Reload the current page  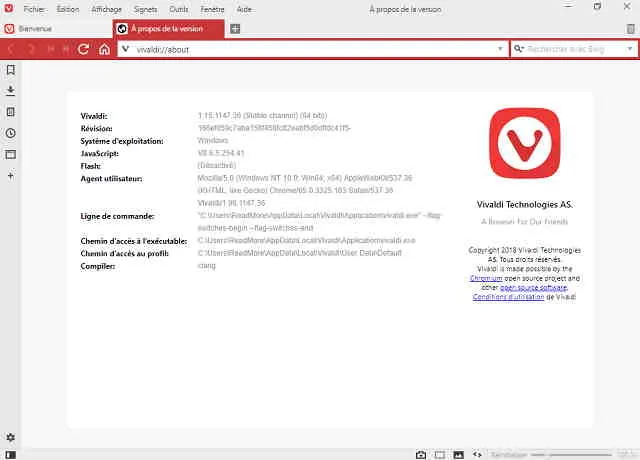(x=84, y=49)
